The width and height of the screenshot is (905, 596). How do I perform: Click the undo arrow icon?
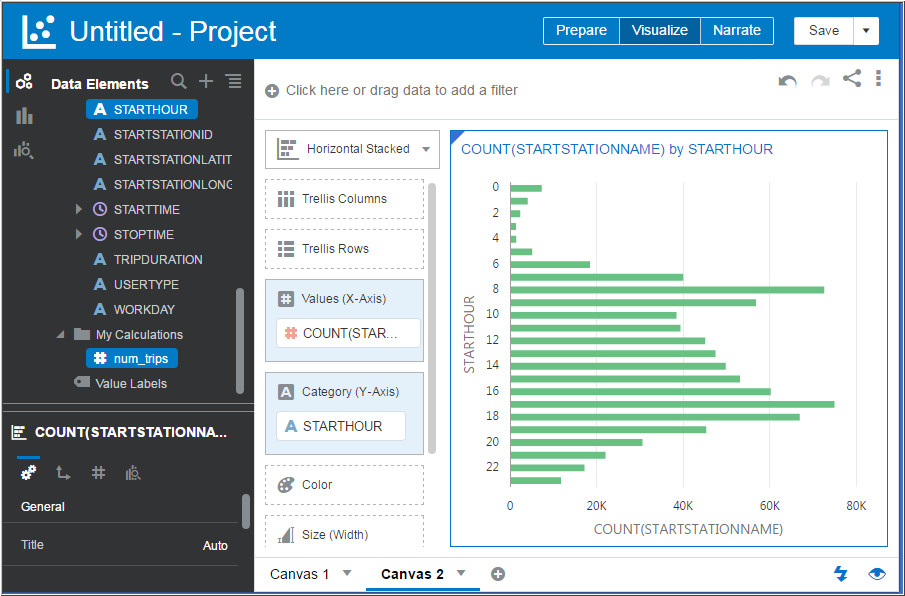(788, 81)
